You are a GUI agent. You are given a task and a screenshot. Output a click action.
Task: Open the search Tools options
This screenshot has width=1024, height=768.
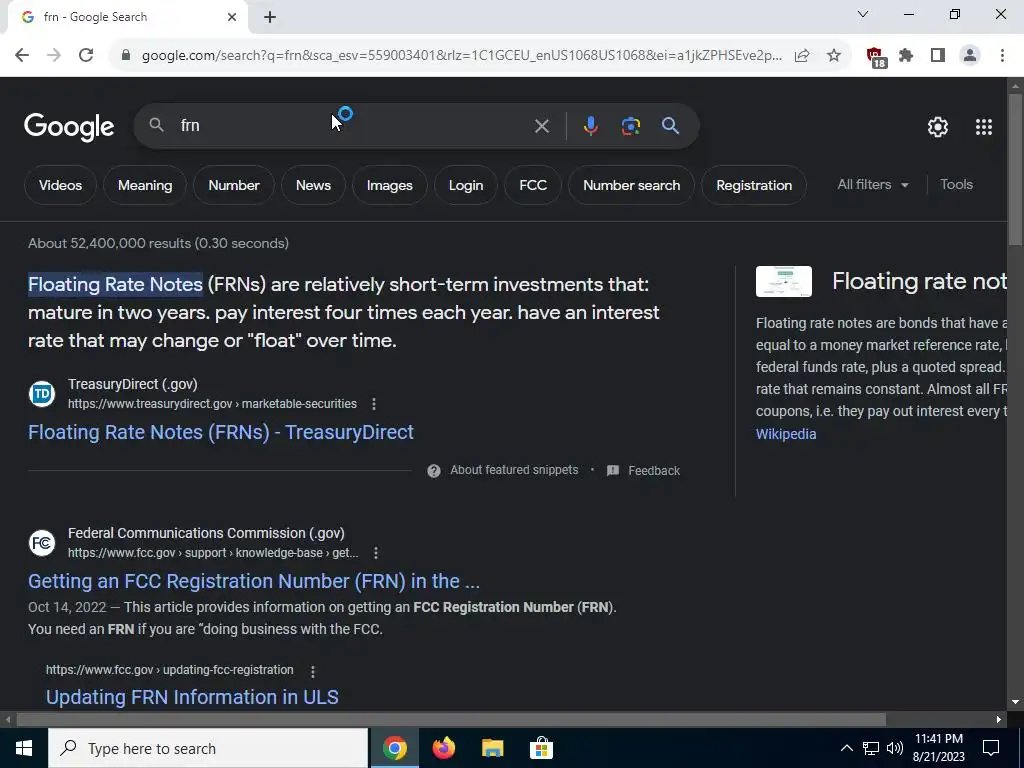pos(956,185)
